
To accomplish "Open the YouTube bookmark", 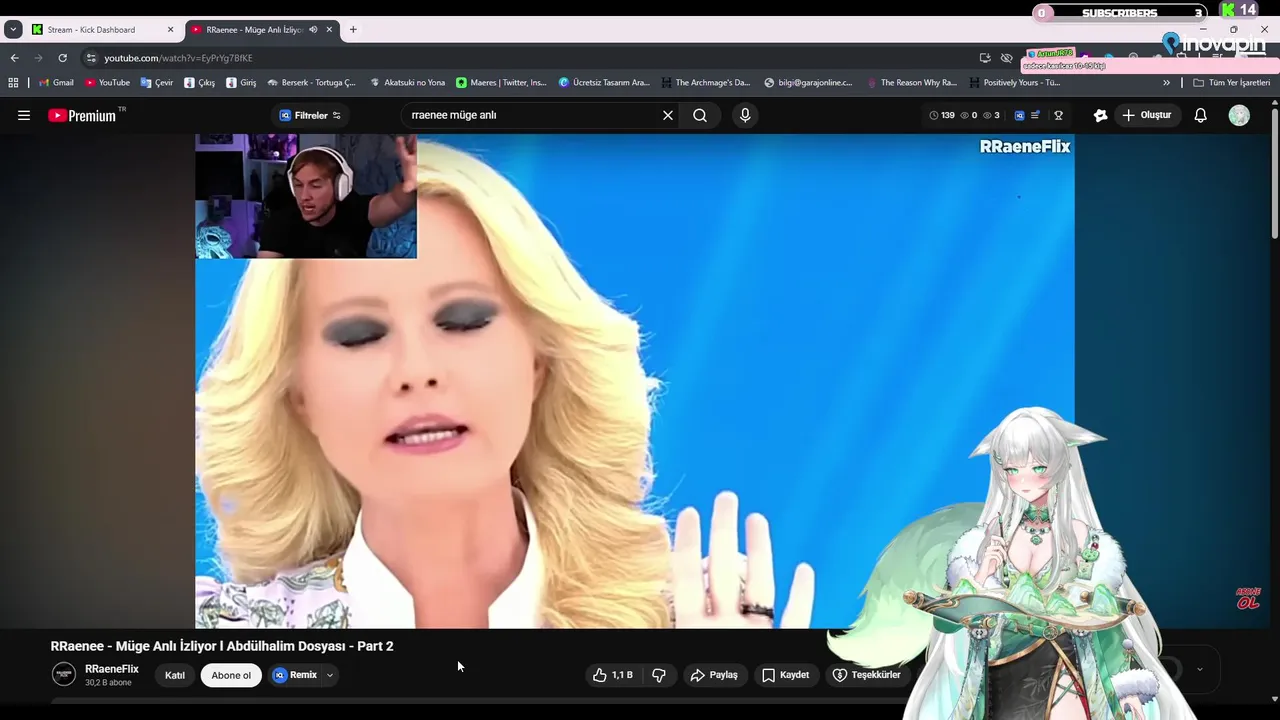I will [x=107, y=83].
